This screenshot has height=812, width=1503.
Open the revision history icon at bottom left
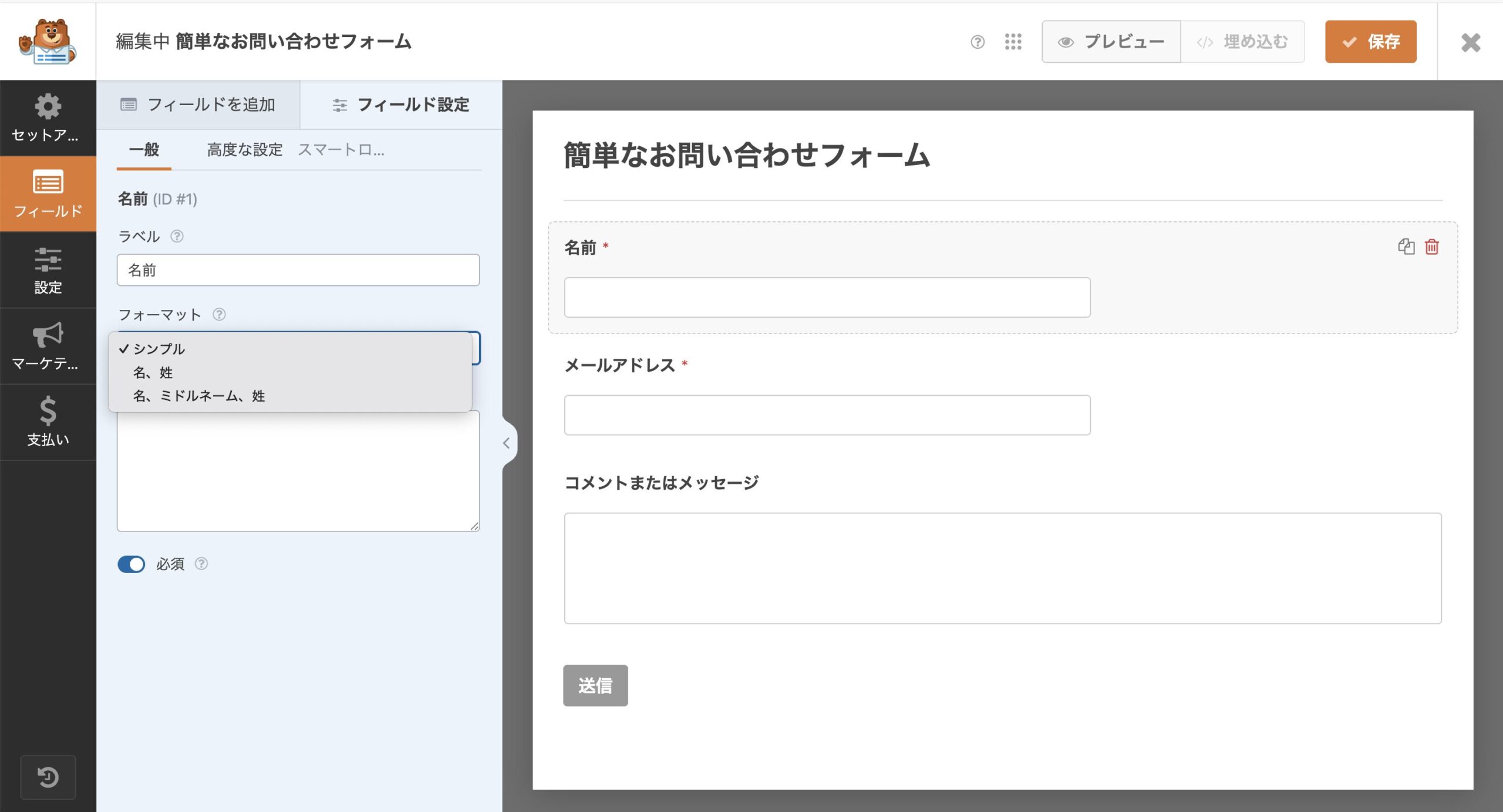pyautogui.click(x=48, y=777)
